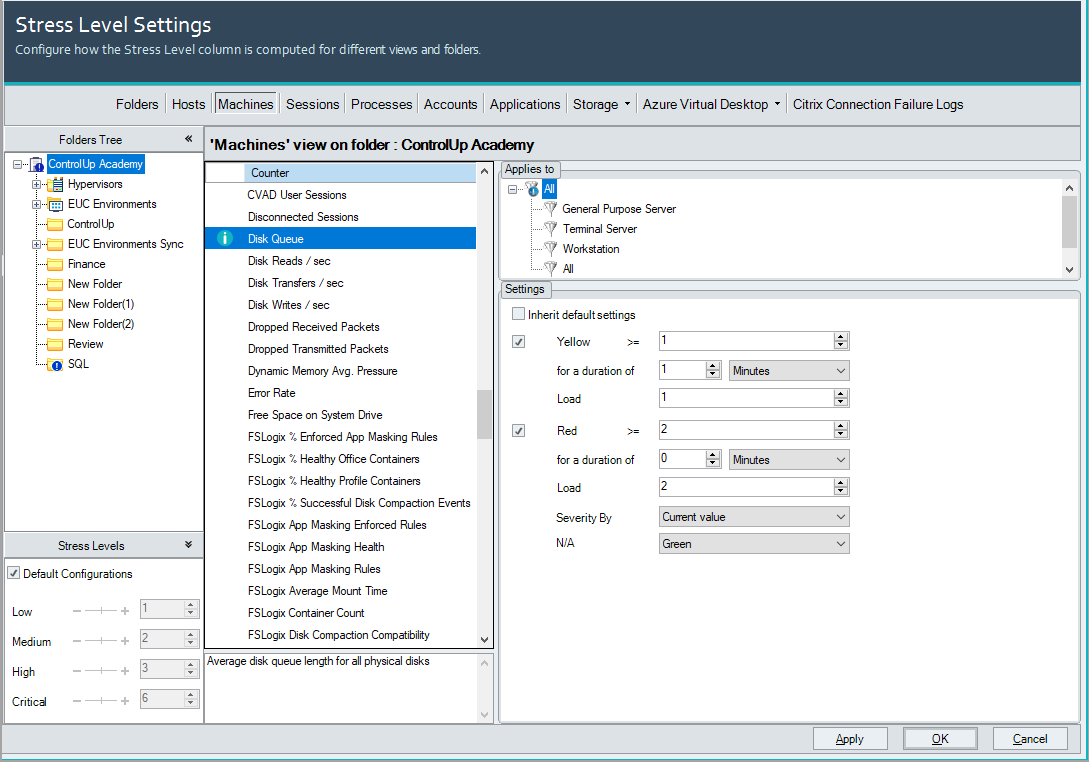1089x762 pixels.
Task: Click the EUC Environments grid icon
Action: tap(56, 204)
